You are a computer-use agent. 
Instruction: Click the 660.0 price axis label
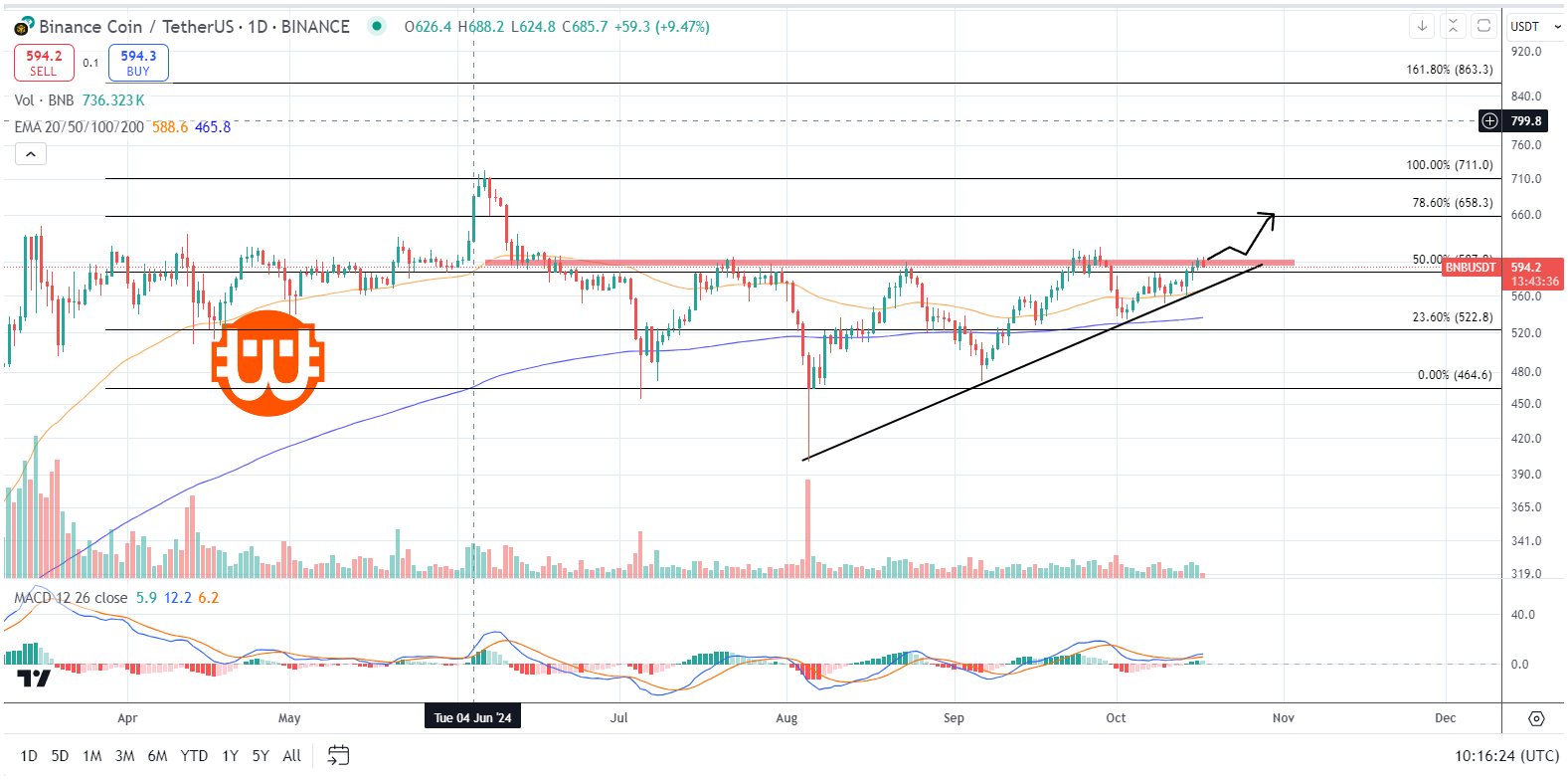pos(1526,215)
